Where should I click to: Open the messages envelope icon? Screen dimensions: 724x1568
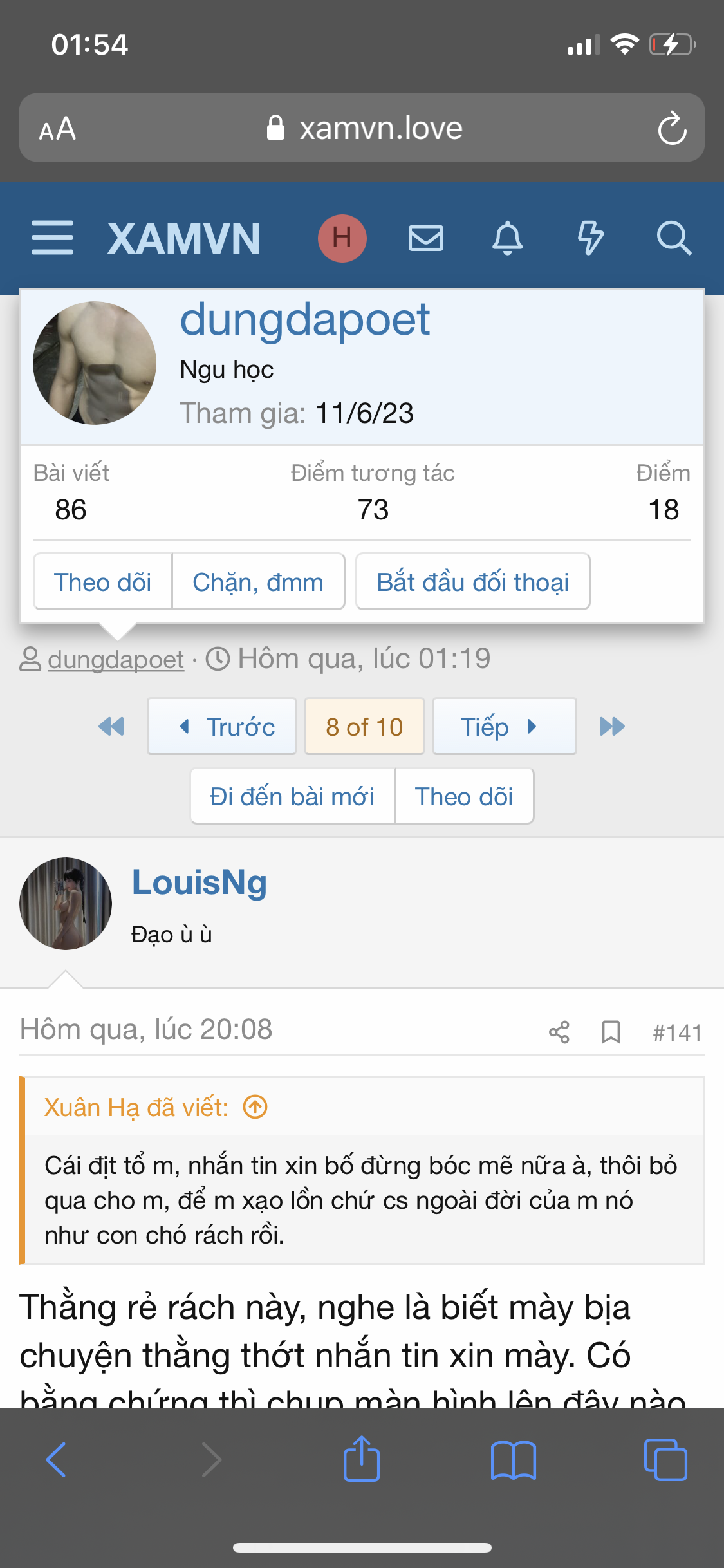(x=426, y=238)
